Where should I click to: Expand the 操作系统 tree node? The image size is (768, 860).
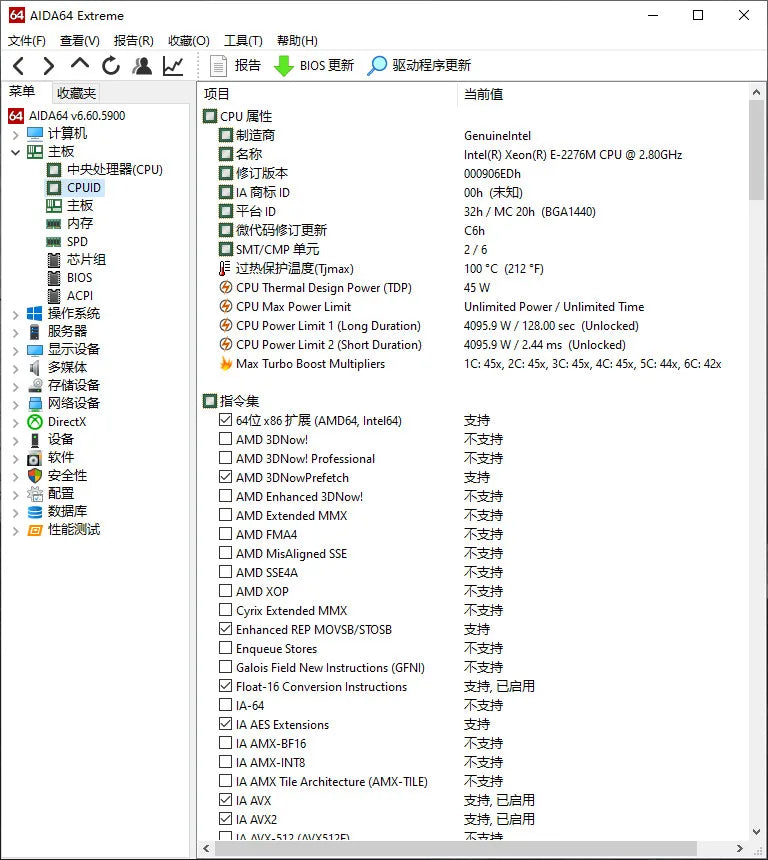pyautogui.click(x=15, y=315)
